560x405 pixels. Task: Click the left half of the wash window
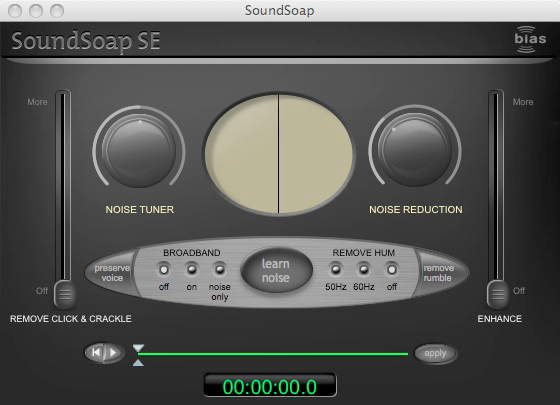point(242,154)
